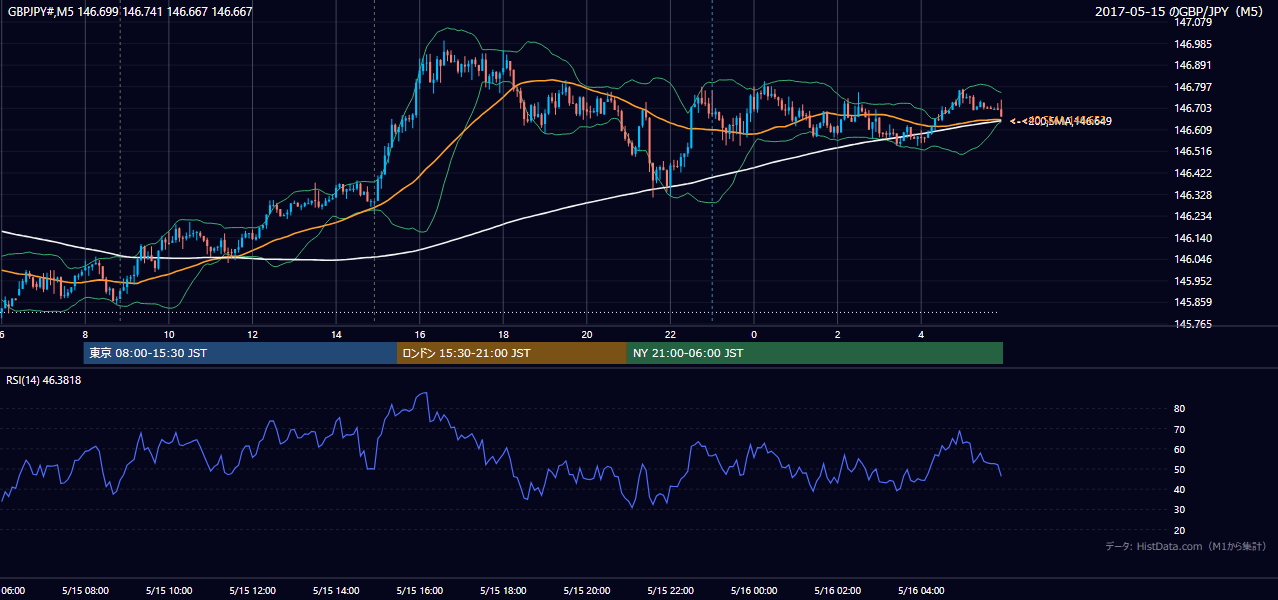Click the 147.079 price axis label
The height and width of the screenshot is (600, 1278).
(x=1192, y=23)
